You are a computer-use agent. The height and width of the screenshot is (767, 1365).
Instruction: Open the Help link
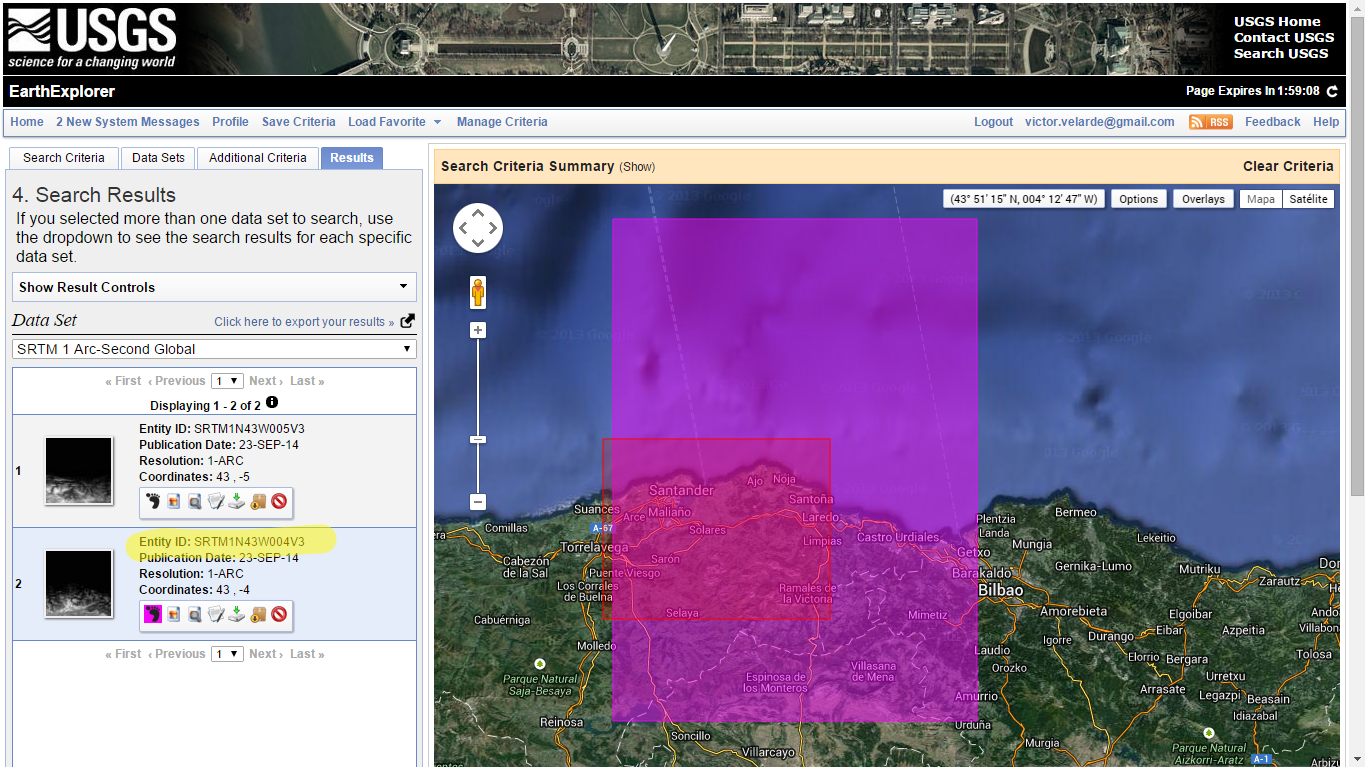click(x=1326, y=122)
